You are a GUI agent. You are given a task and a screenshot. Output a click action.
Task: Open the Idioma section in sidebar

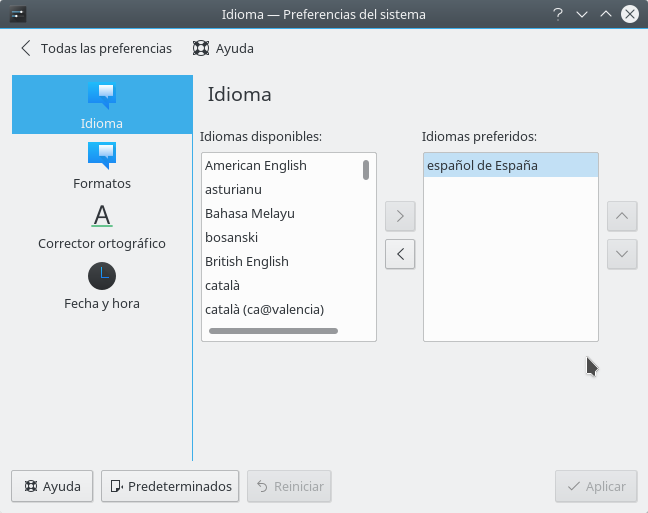click(102, 105)
